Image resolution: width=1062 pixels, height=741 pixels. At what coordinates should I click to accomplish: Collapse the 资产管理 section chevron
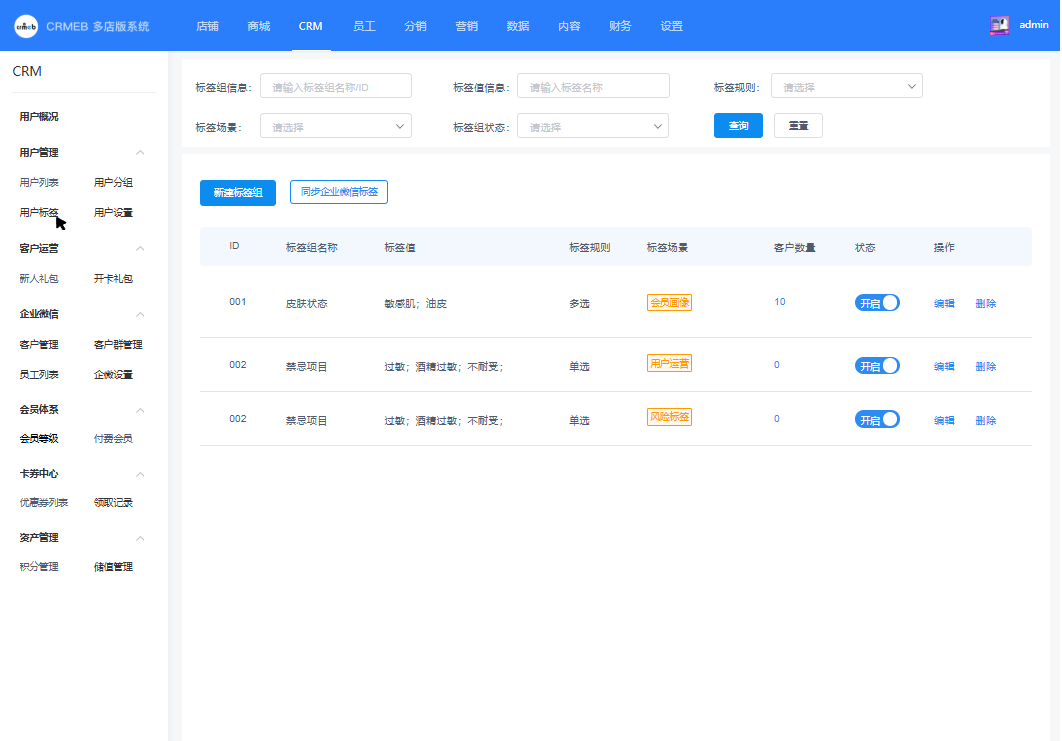tap(140, 538)
